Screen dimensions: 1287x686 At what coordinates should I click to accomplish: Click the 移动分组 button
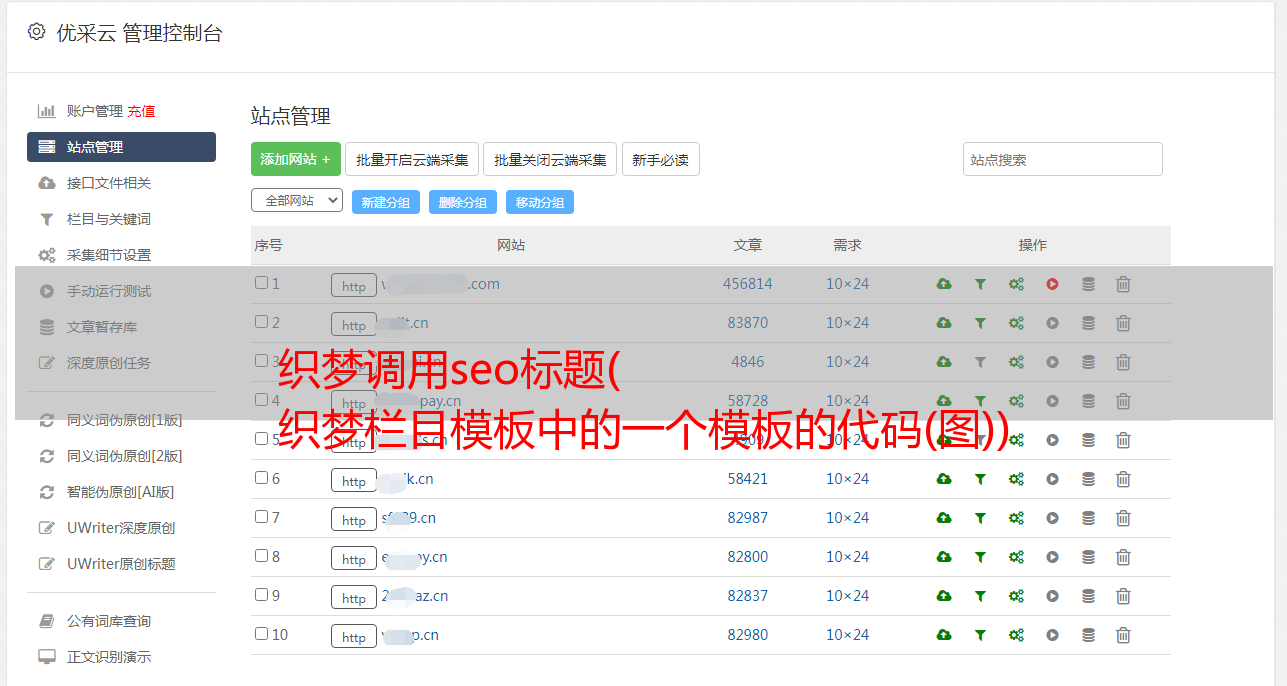pos(540,202)
